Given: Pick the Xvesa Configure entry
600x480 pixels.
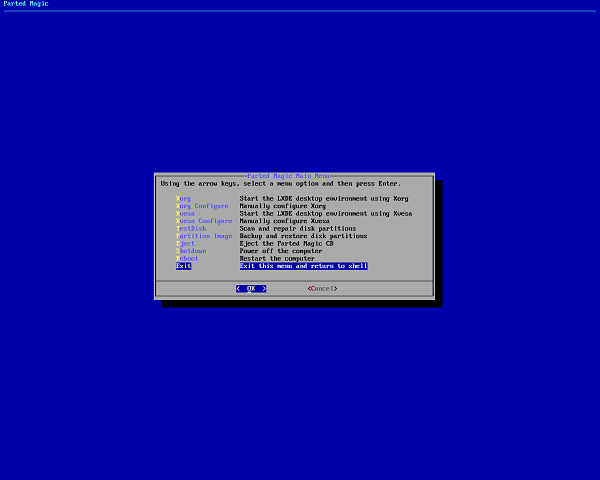Looking at the screenshot, I should coord(204,221).
